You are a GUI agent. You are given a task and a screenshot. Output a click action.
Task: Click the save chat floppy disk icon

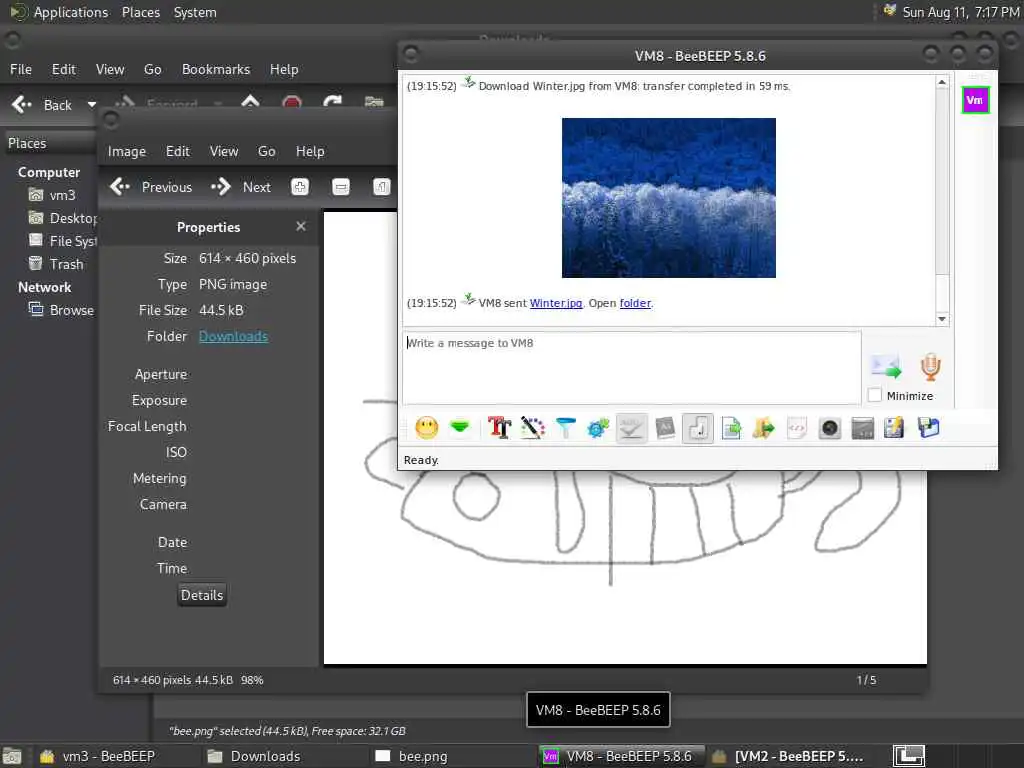(x=928, y=428)
